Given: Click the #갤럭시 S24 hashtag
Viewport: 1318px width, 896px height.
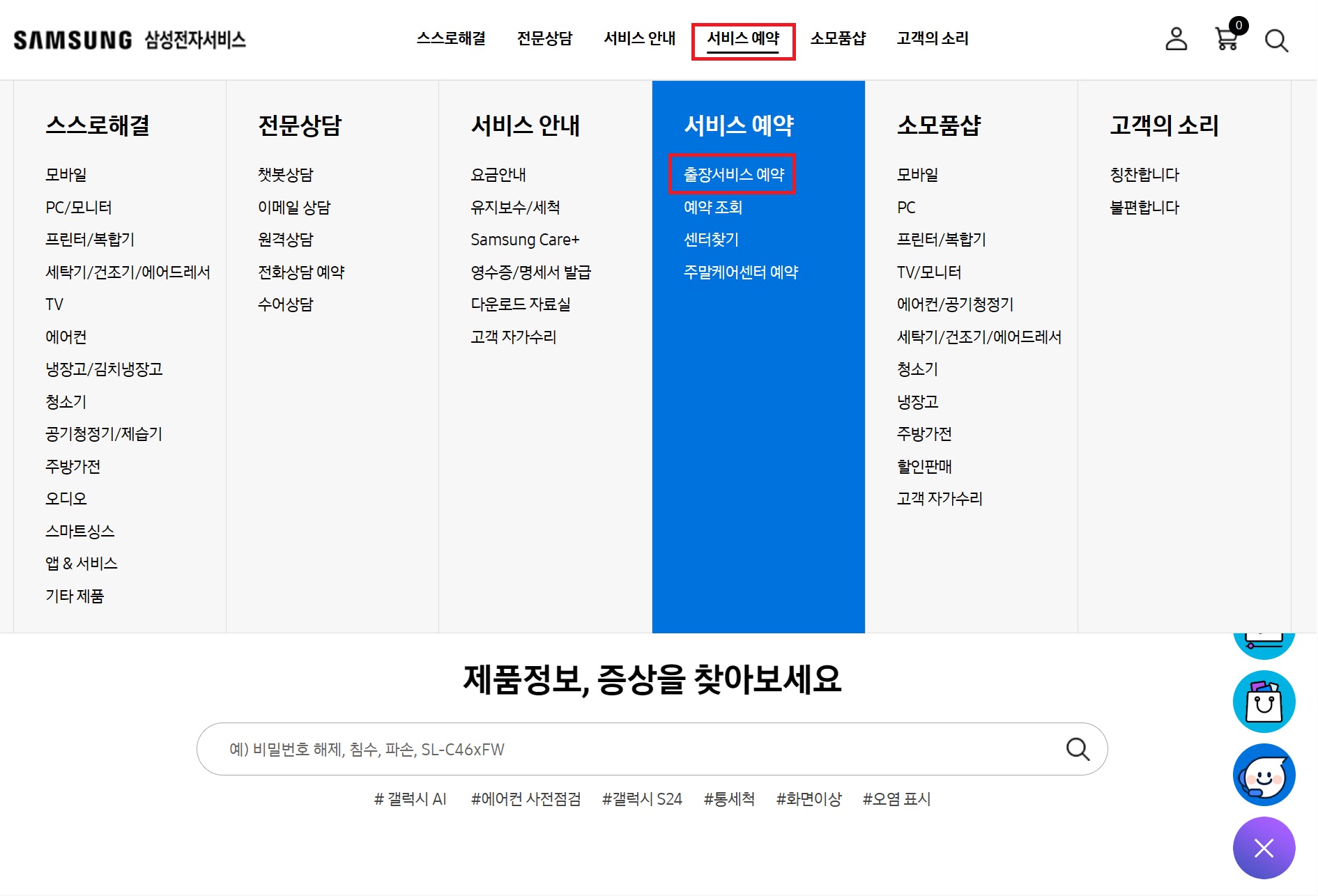Looking at the screenshot, I should 642,798.
